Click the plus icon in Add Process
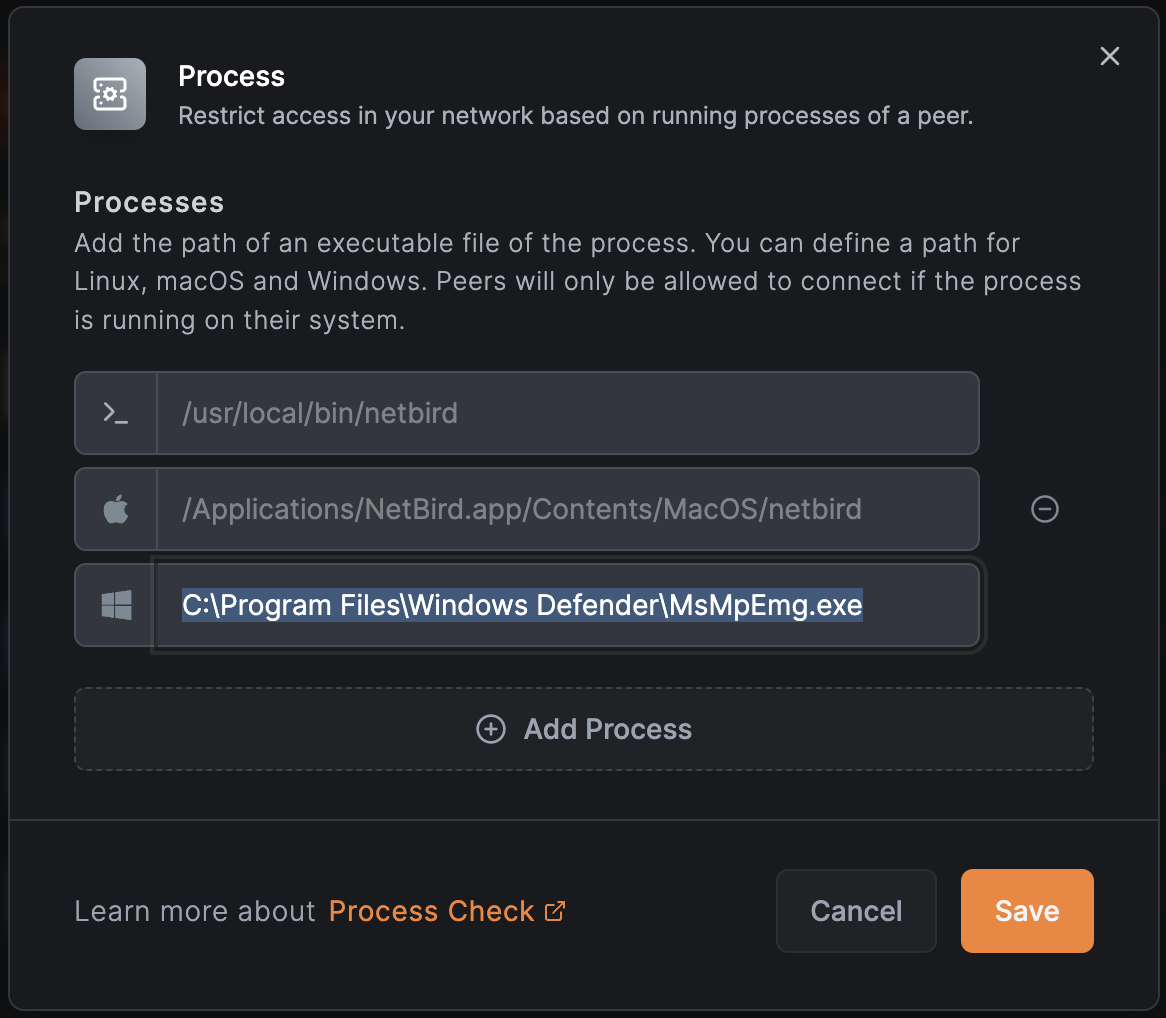 pyautogui.click(x=490, y=729)
